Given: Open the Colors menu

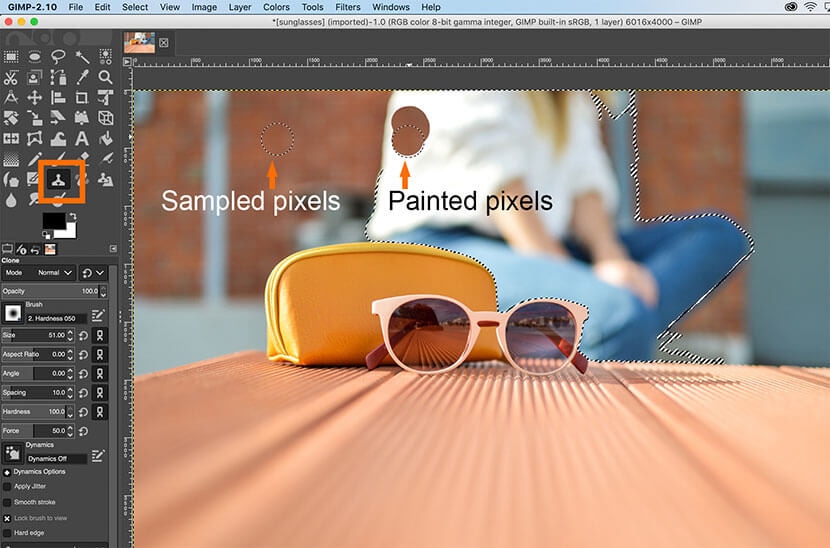Looking at the screenshot, I should tap(276, 7).
